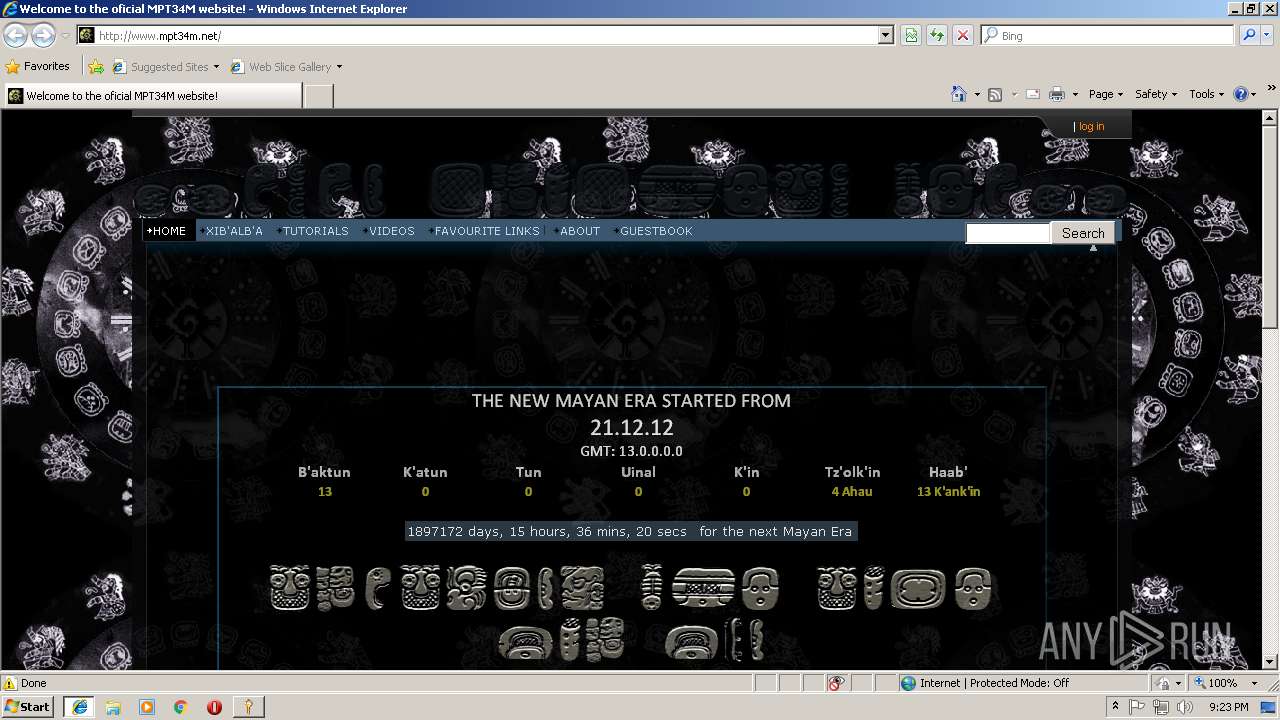The image size is (1280, 720).
Task: Open the Home button dropdown arrow
Action: [976, 94]
